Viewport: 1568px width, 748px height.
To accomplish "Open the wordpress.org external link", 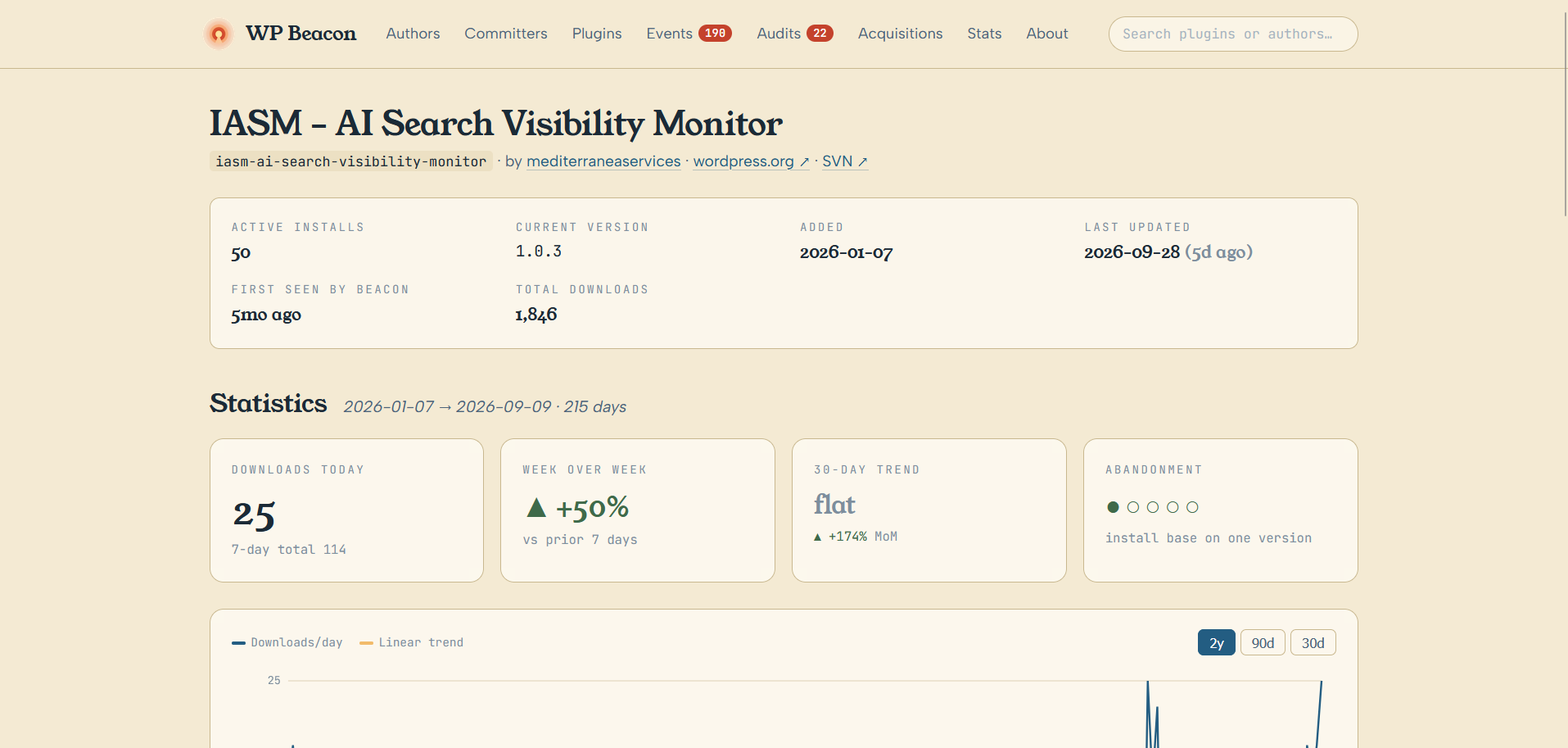I will [751, 161].
